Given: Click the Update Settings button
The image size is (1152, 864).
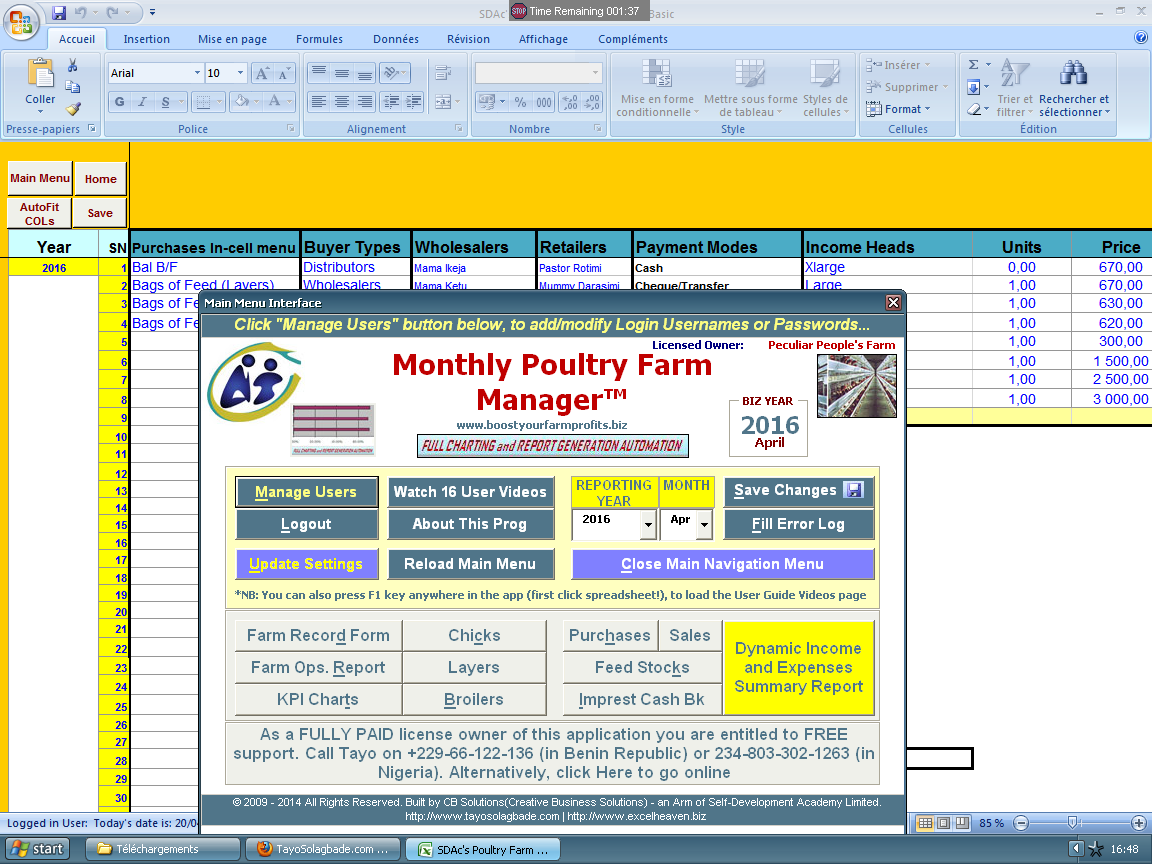Looking at the screenshot, I should (306, 564).
